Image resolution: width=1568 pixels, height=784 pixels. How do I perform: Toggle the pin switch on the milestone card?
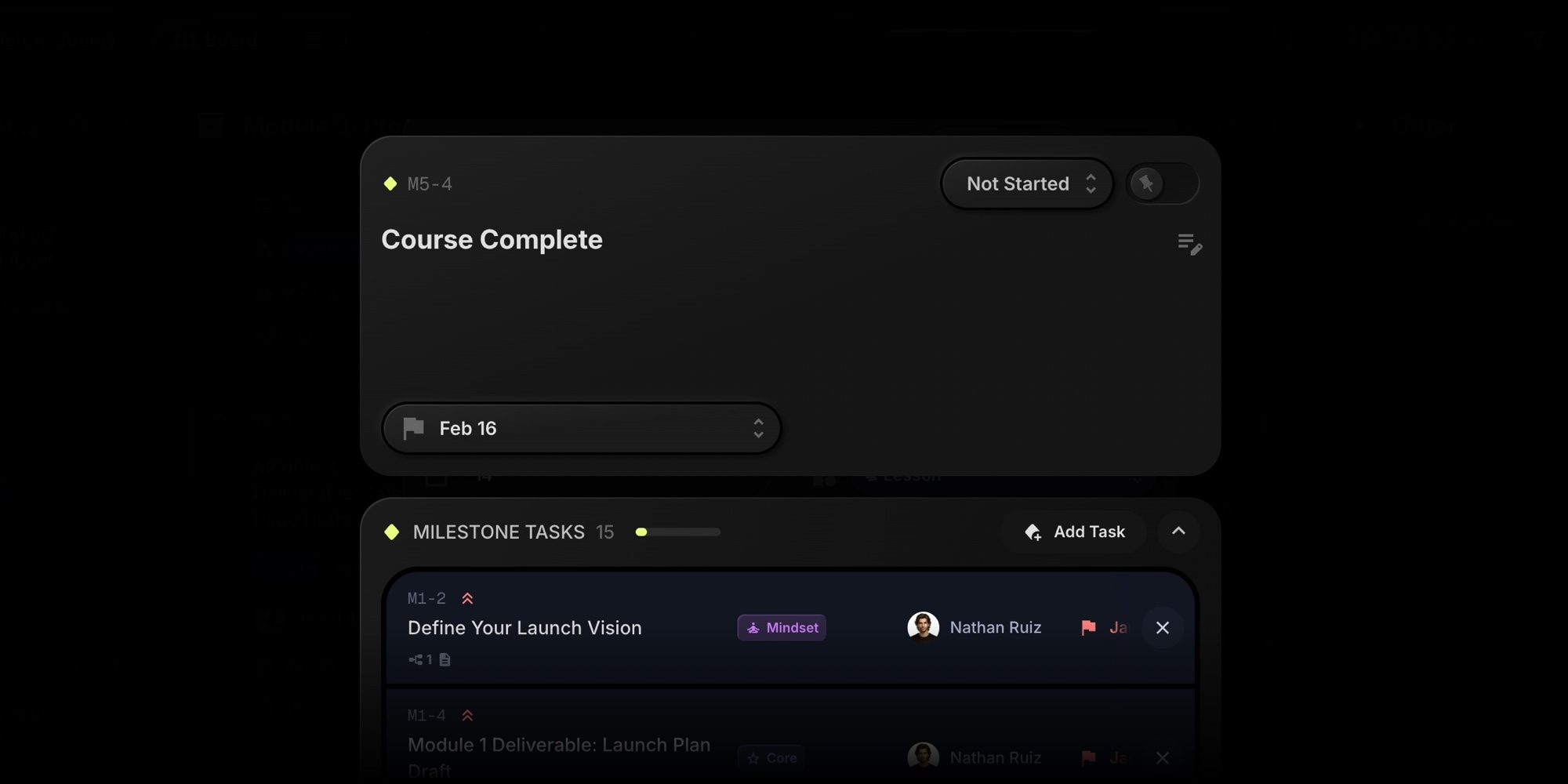(x=1162, y=183)
